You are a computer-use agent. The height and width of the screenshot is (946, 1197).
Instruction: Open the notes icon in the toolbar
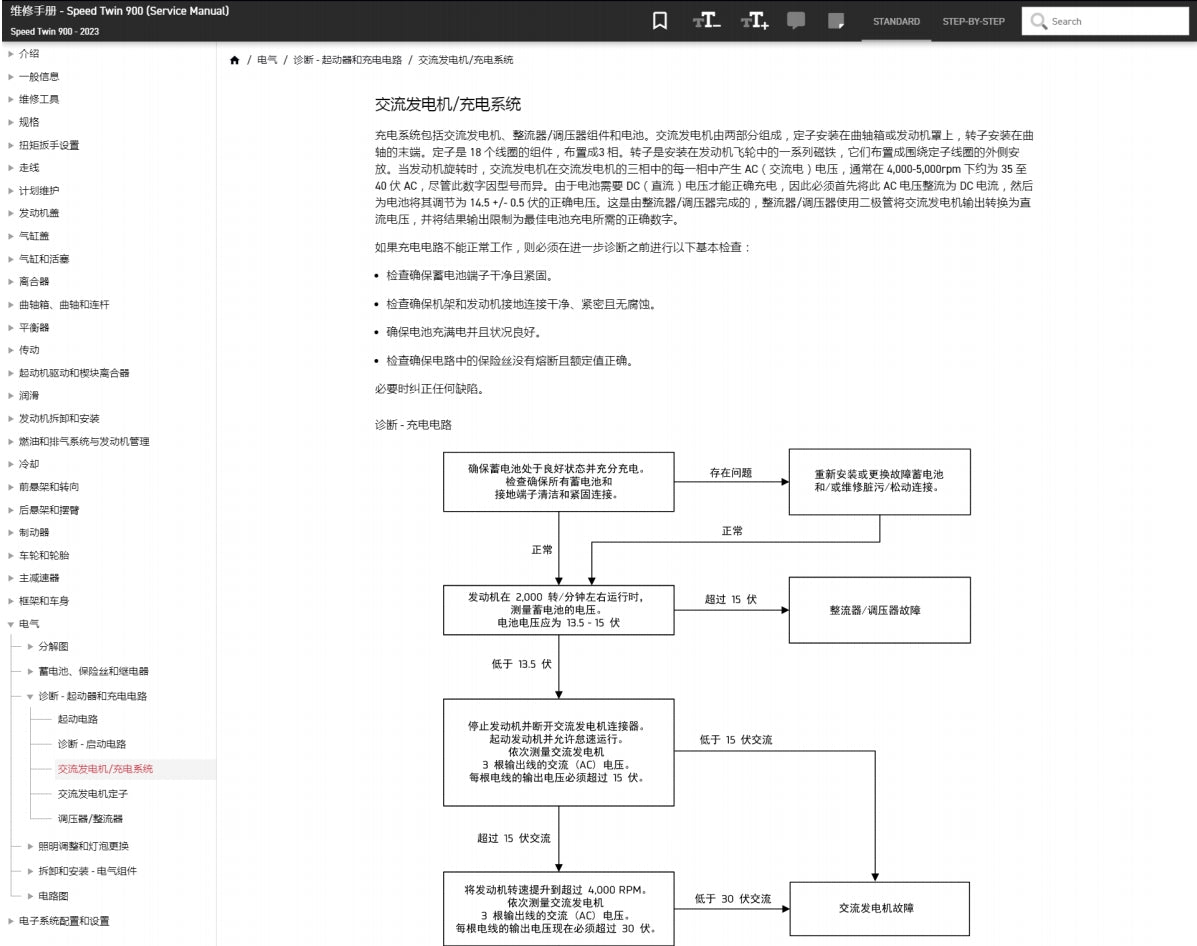pyautogui.click(x=836, y=20)
